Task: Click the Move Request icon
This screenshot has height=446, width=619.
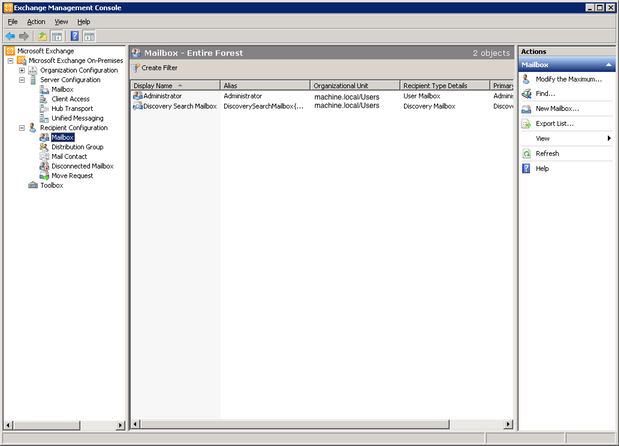Action: click(x=44, y=176)
